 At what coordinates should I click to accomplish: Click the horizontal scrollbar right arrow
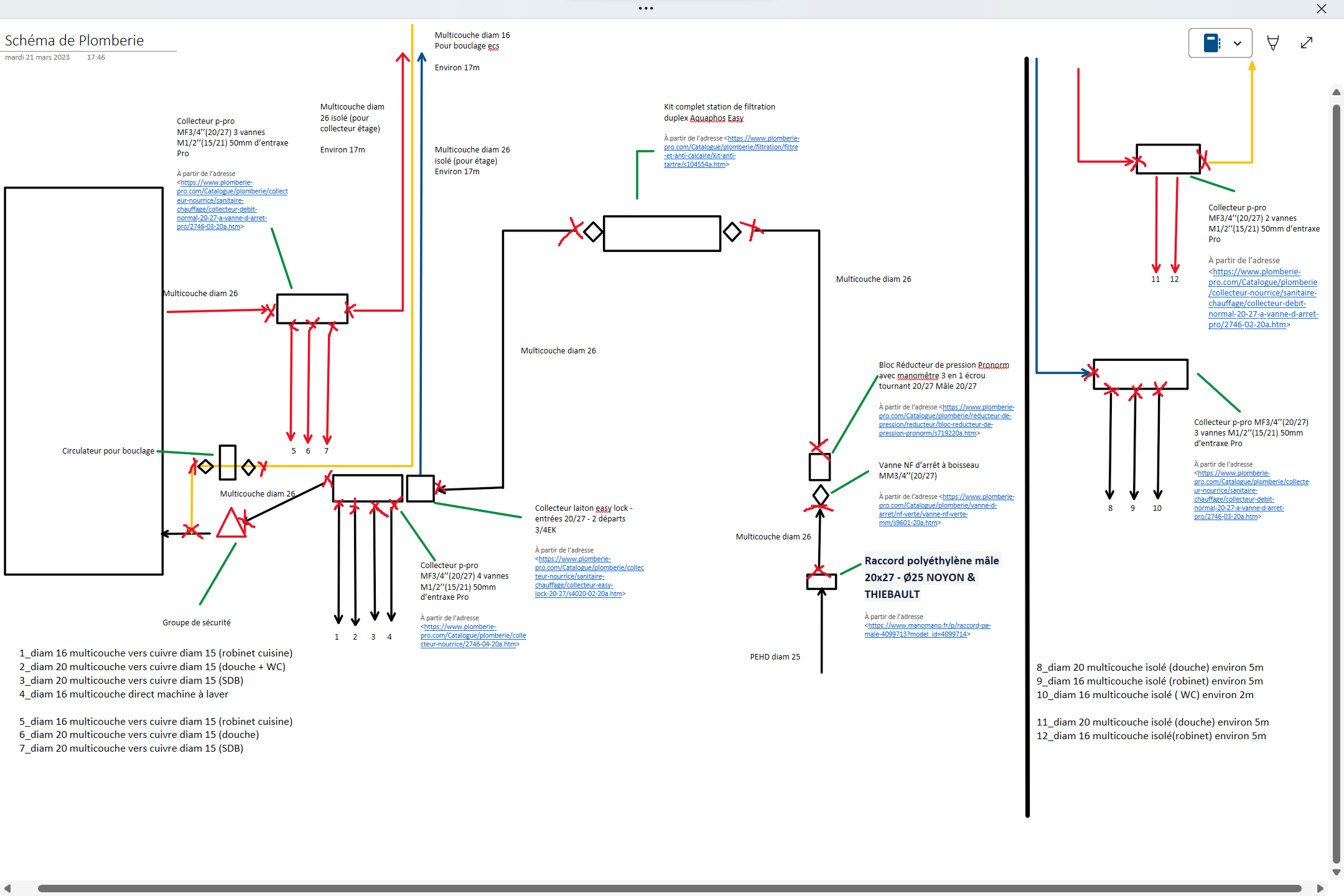coord(1320,888)
